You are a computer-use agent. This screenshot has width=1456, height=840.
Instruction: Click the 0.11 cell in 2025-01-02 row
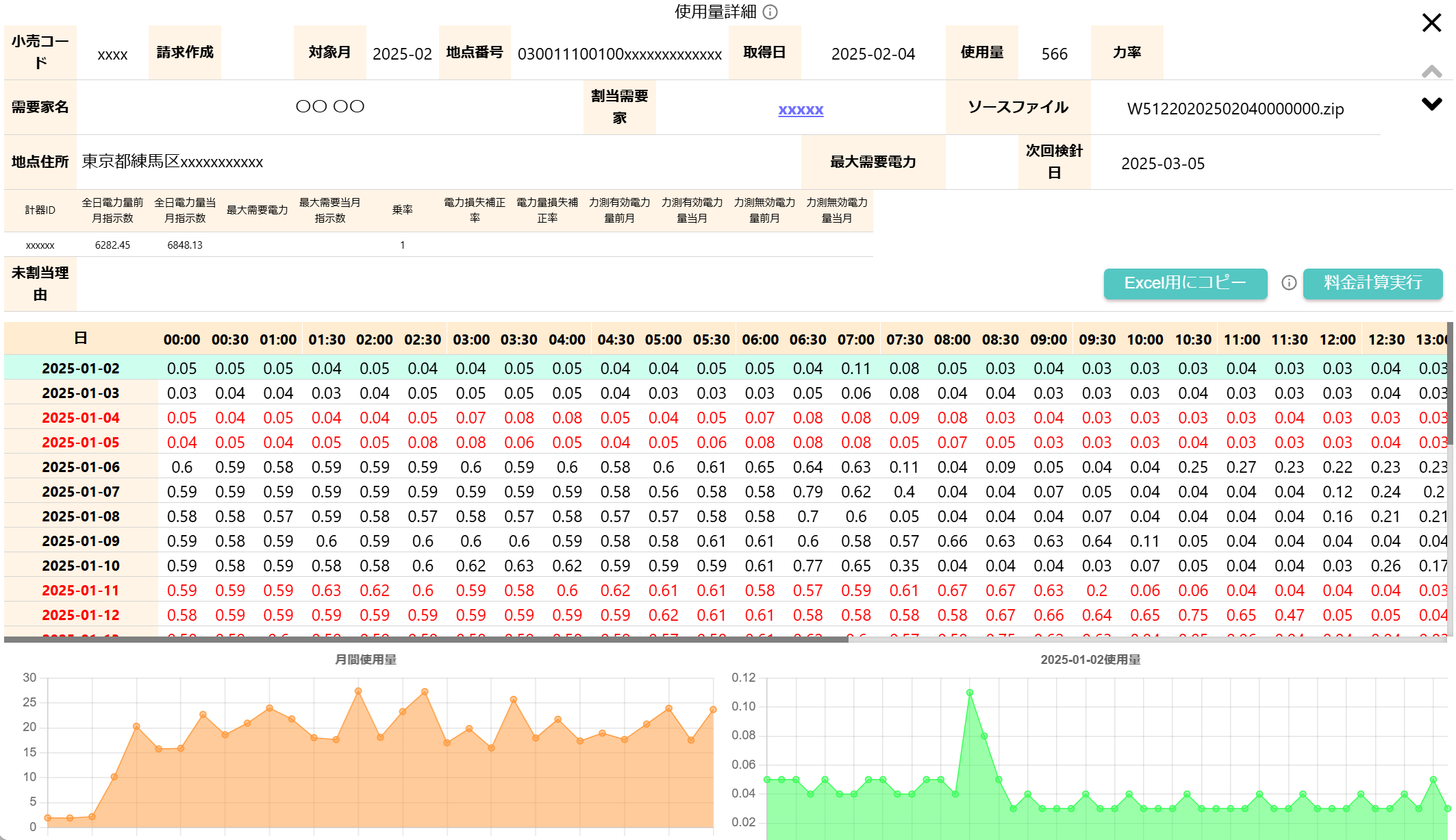pyautogui.click(x=856, y=369)
